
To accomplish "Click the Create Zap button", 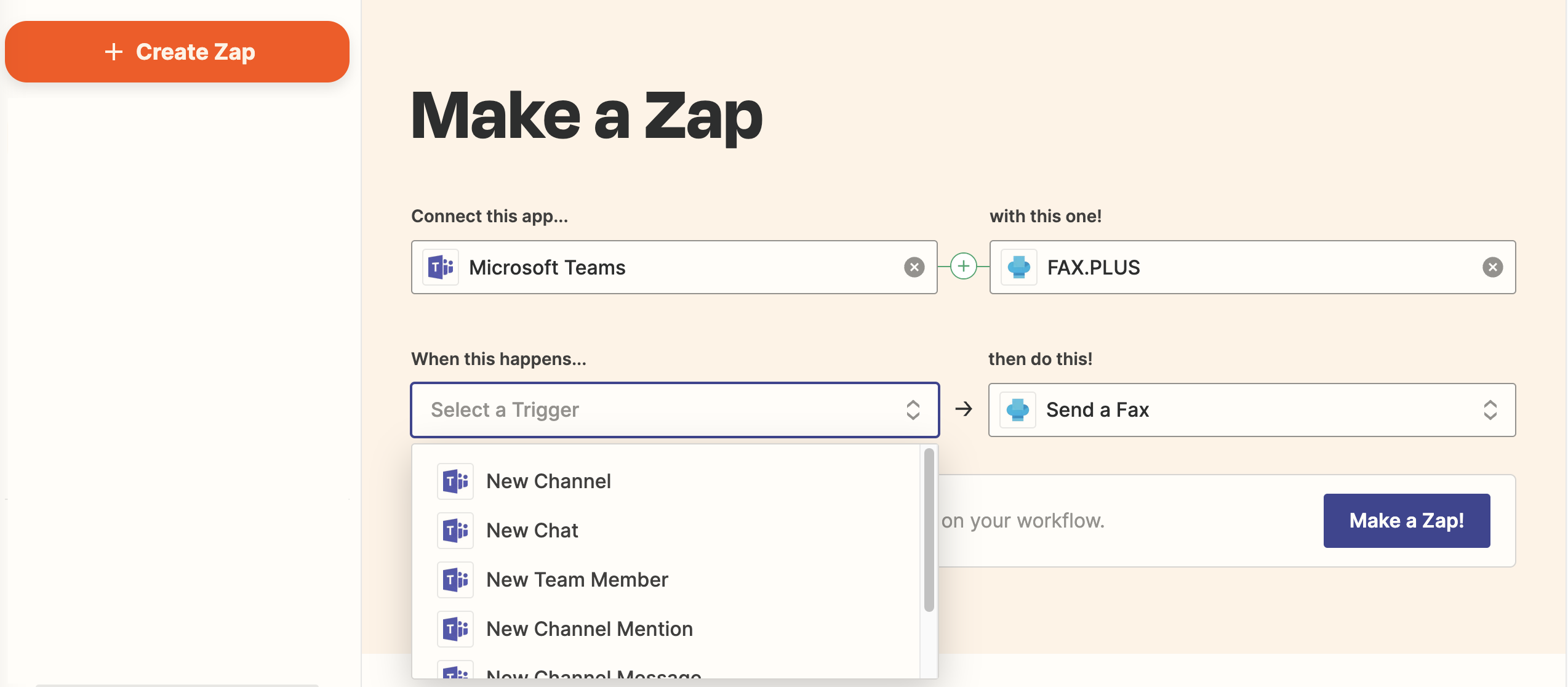I will [x=177, y=52].
